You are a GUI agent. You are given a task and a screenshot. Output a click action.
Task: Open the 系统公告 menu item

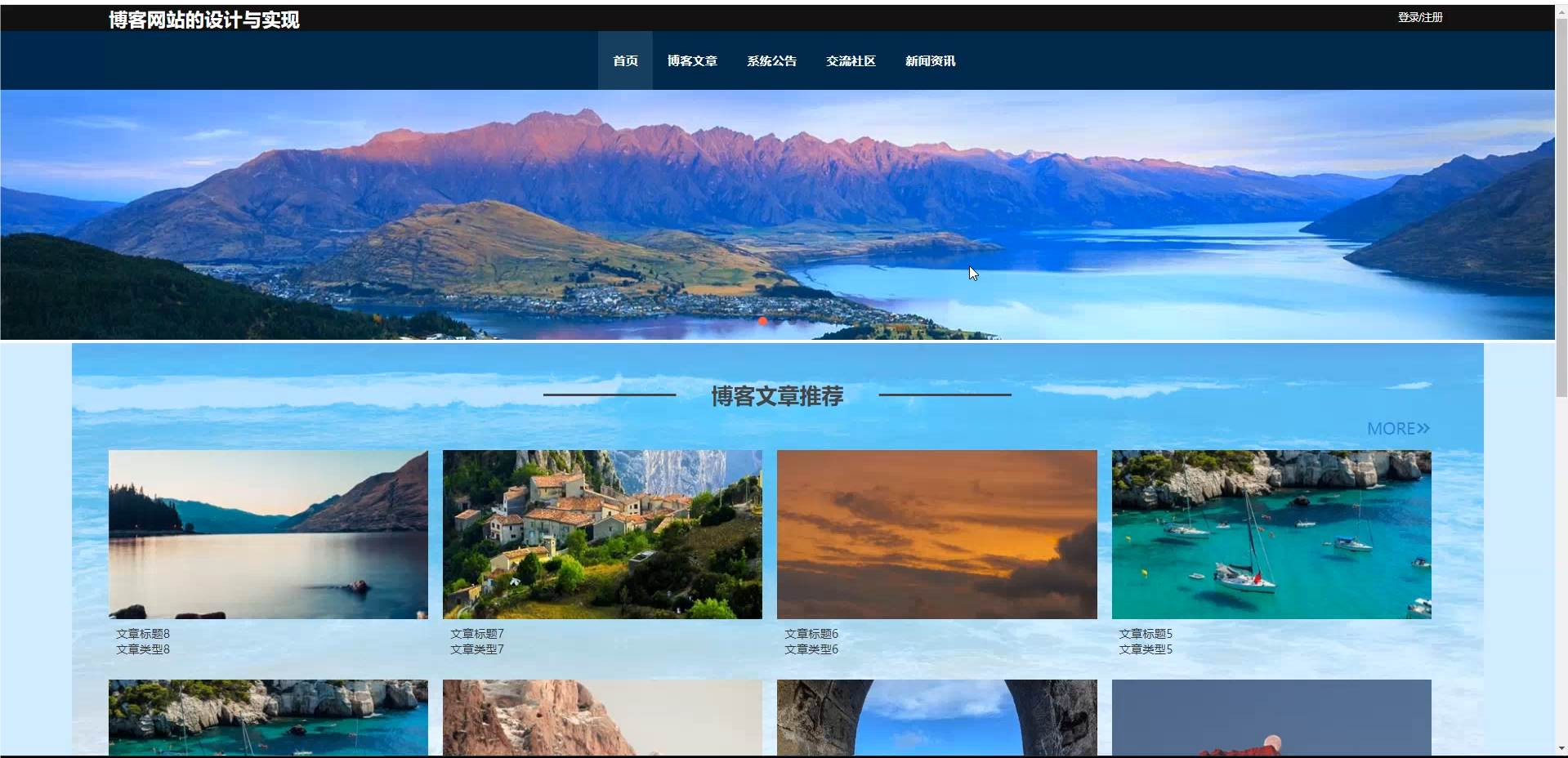[771, 60]
